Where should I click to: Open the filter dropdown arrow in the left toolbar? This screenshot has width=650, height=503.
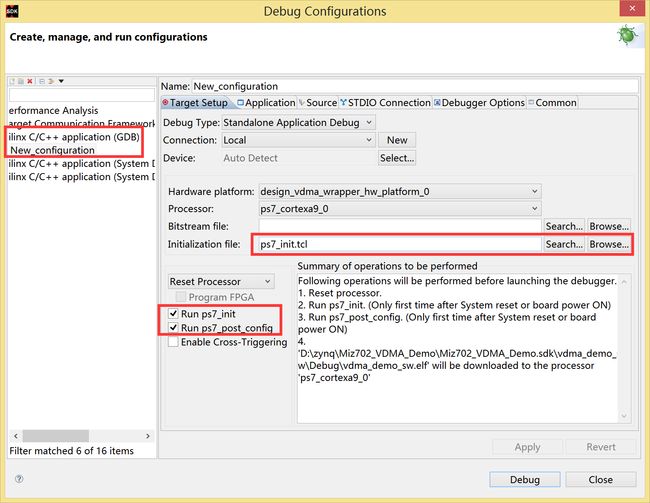[x=61, y=81]
